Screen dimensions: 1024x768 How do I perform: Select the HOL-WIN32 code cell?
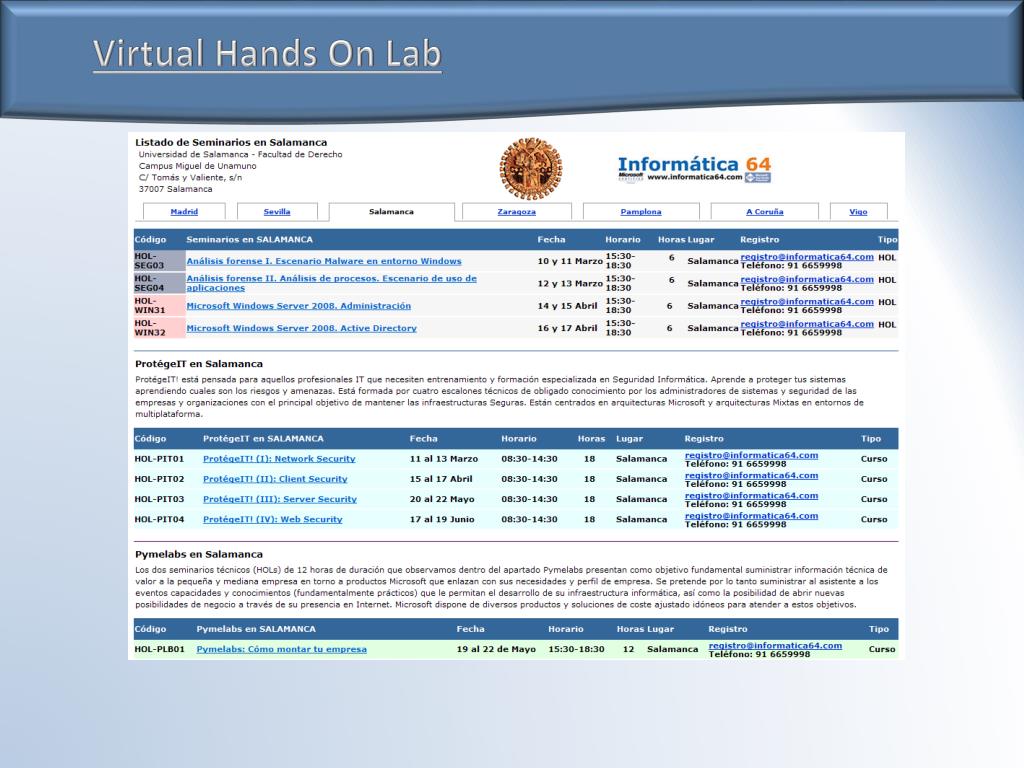[x=159, y=328]
